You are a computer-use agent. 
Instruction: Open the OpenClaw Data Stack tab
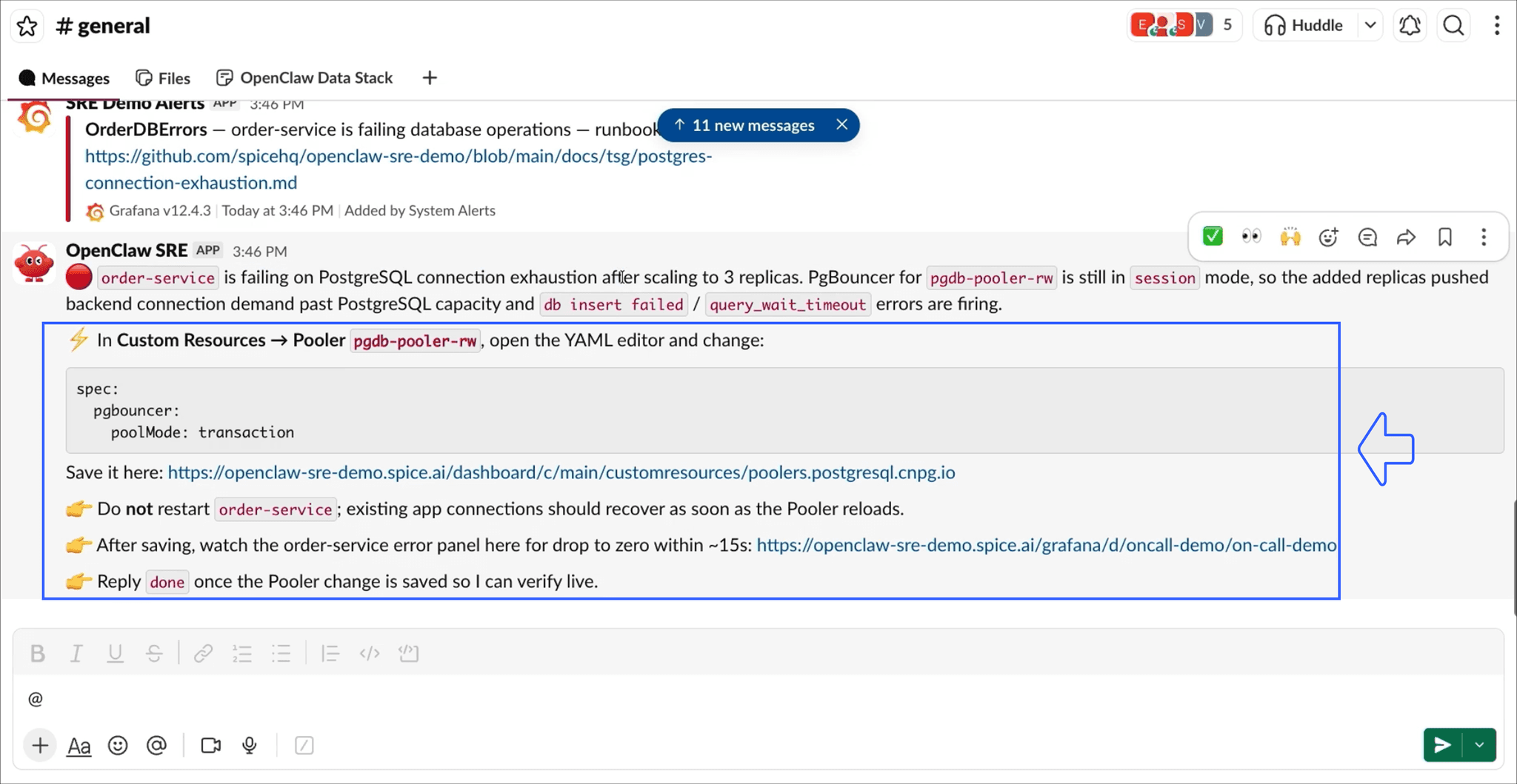304,78
